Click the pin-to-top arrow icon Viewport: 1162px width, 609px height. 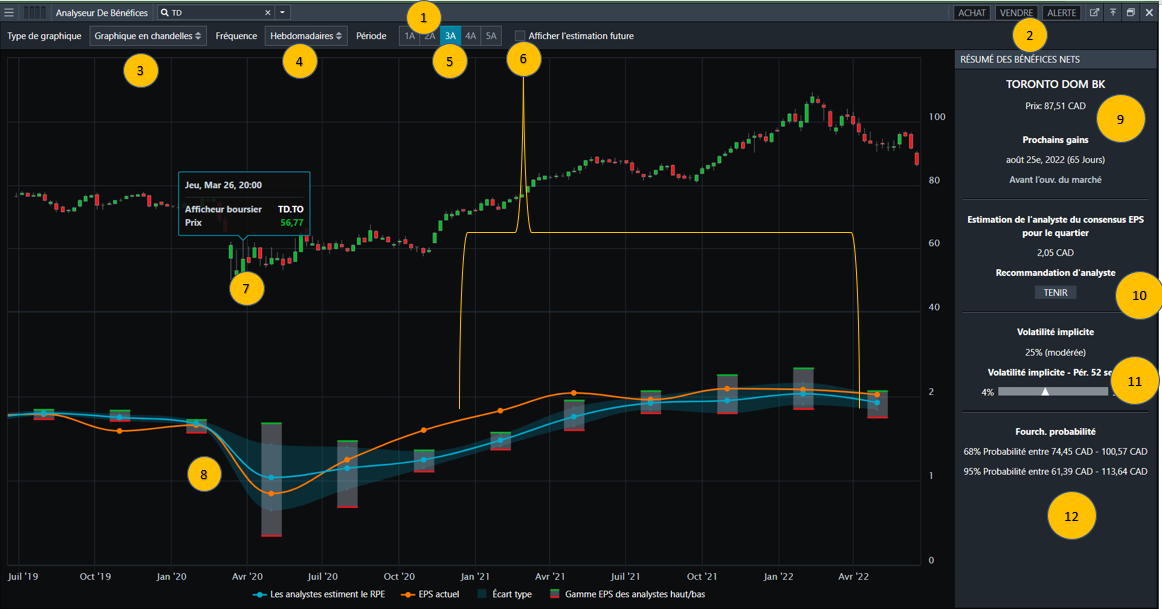(x=1112, y=13)
